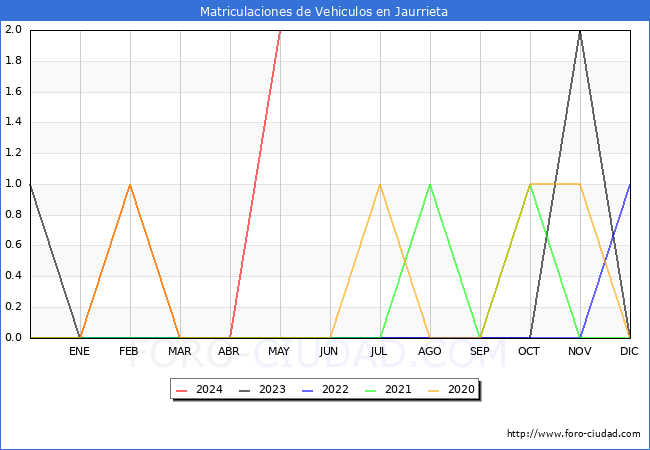The width and height of the screenshot is (650, 450).
Task: Click the AGO month axis label
Action: 429,351
